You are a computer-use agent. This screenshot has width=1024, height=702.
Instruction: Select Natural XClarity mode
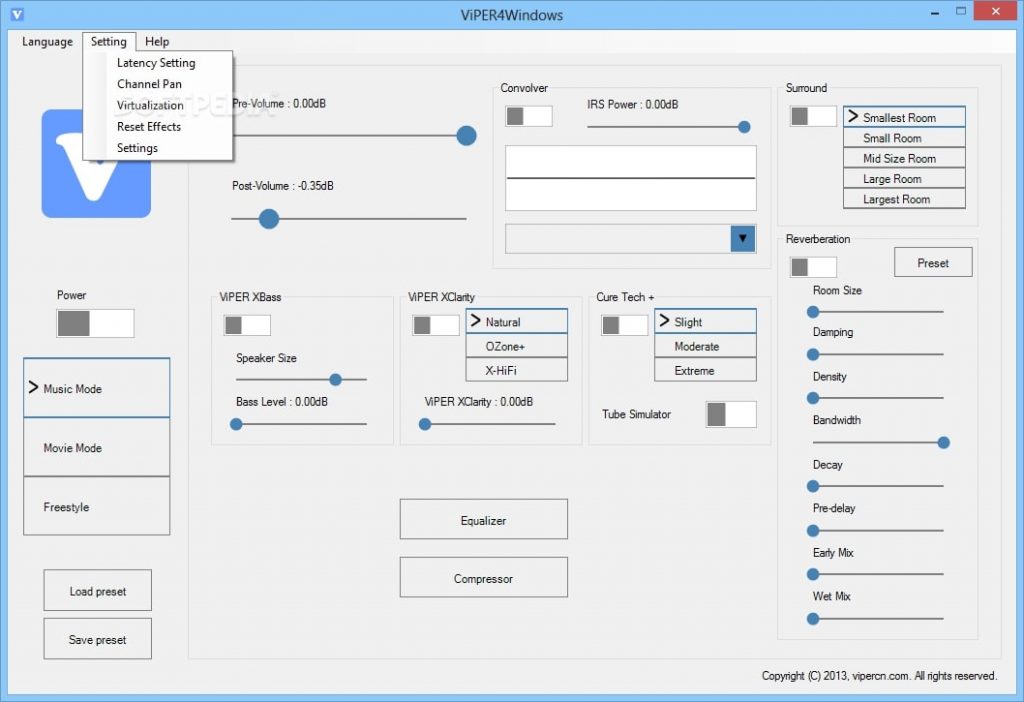(x=517, y=321)
